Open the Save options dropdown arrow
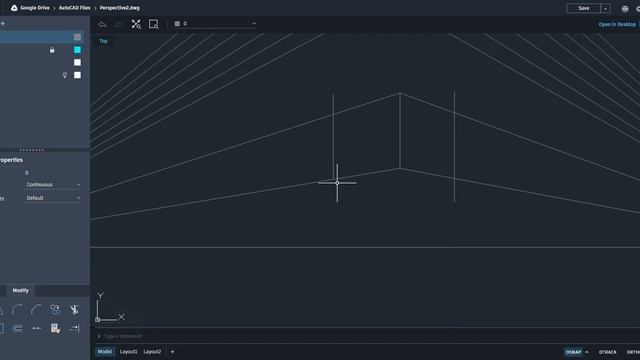The height and width of the screenshot is (360, 640). click(x=605, y=8)
